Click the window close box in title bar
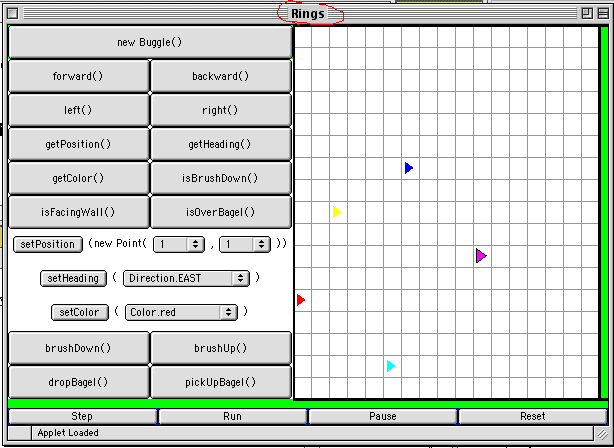Image resolution: width=614 pixels, height=448 pixels. 13,14
